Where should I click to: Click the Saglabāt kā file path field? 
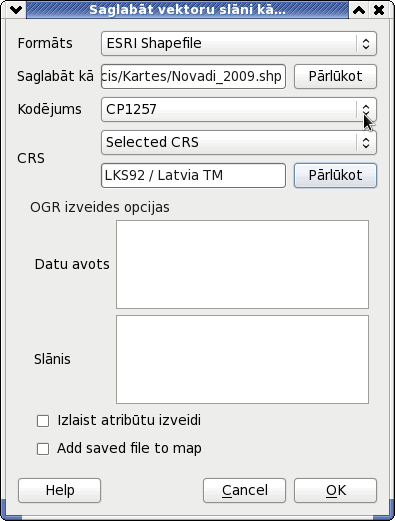point(193,76)
